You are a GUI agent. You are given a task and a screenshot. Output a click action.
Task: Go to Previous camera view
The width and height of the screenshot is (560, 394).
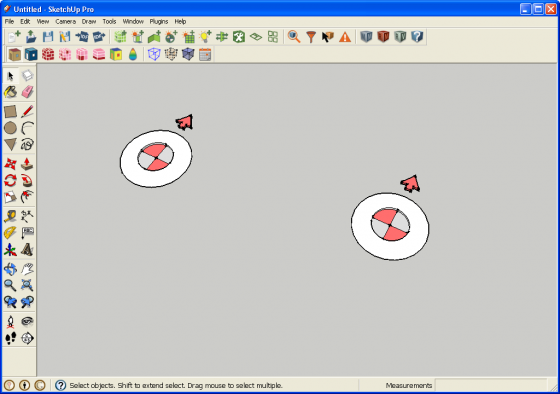(x=10, y=302)
